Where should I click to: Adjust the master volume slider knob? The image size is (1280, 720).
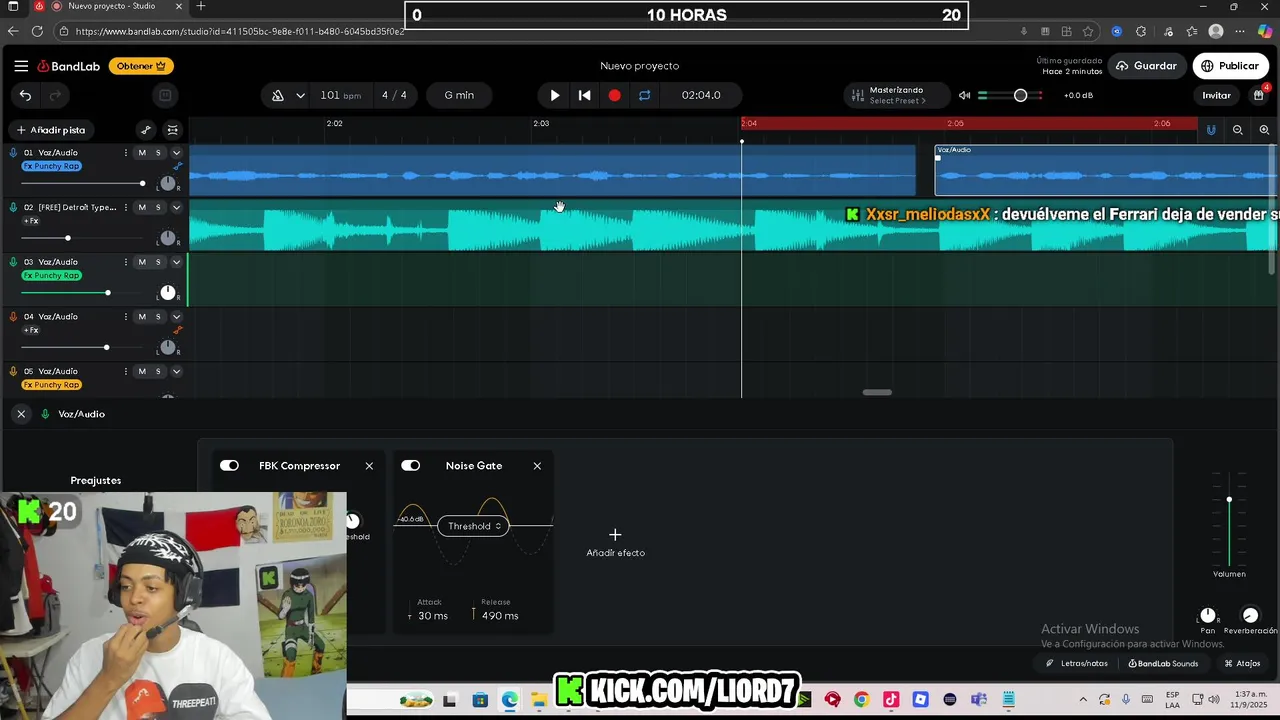(x=1020, y=95)
